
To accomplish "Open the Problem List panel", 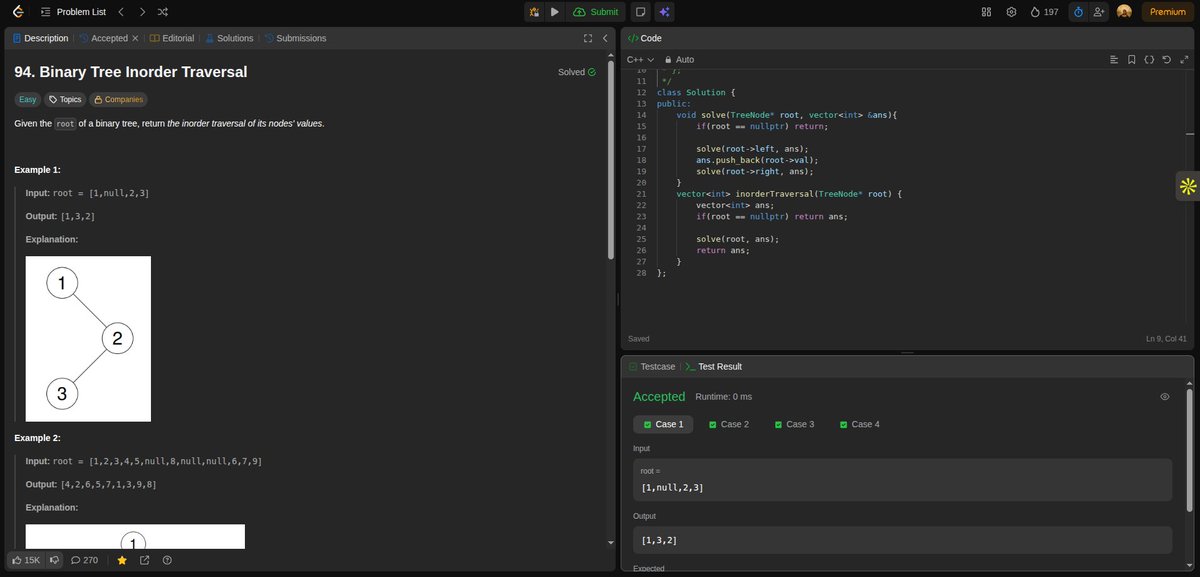I will coord(74,12).
